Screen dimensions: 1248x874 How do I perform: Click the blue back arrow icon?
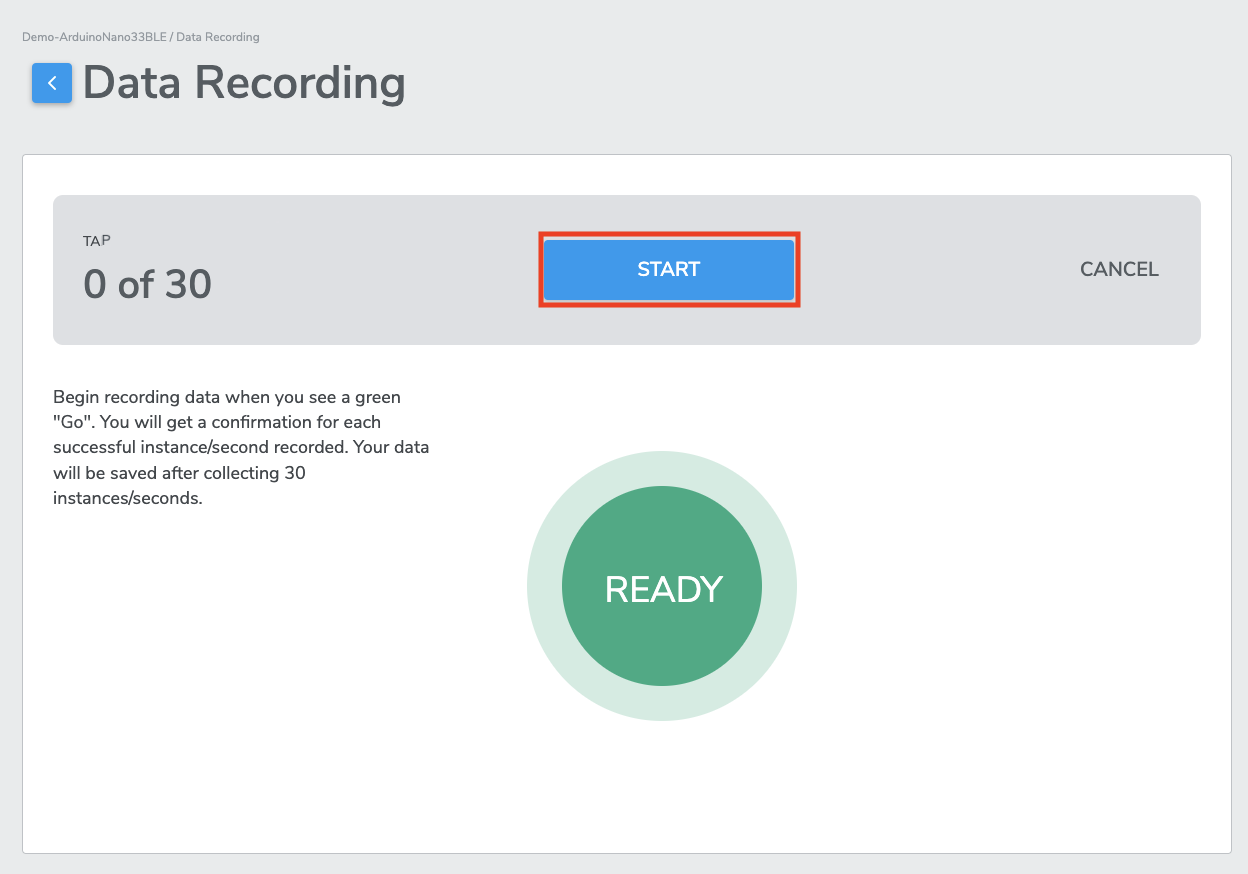tap(52, 83)
